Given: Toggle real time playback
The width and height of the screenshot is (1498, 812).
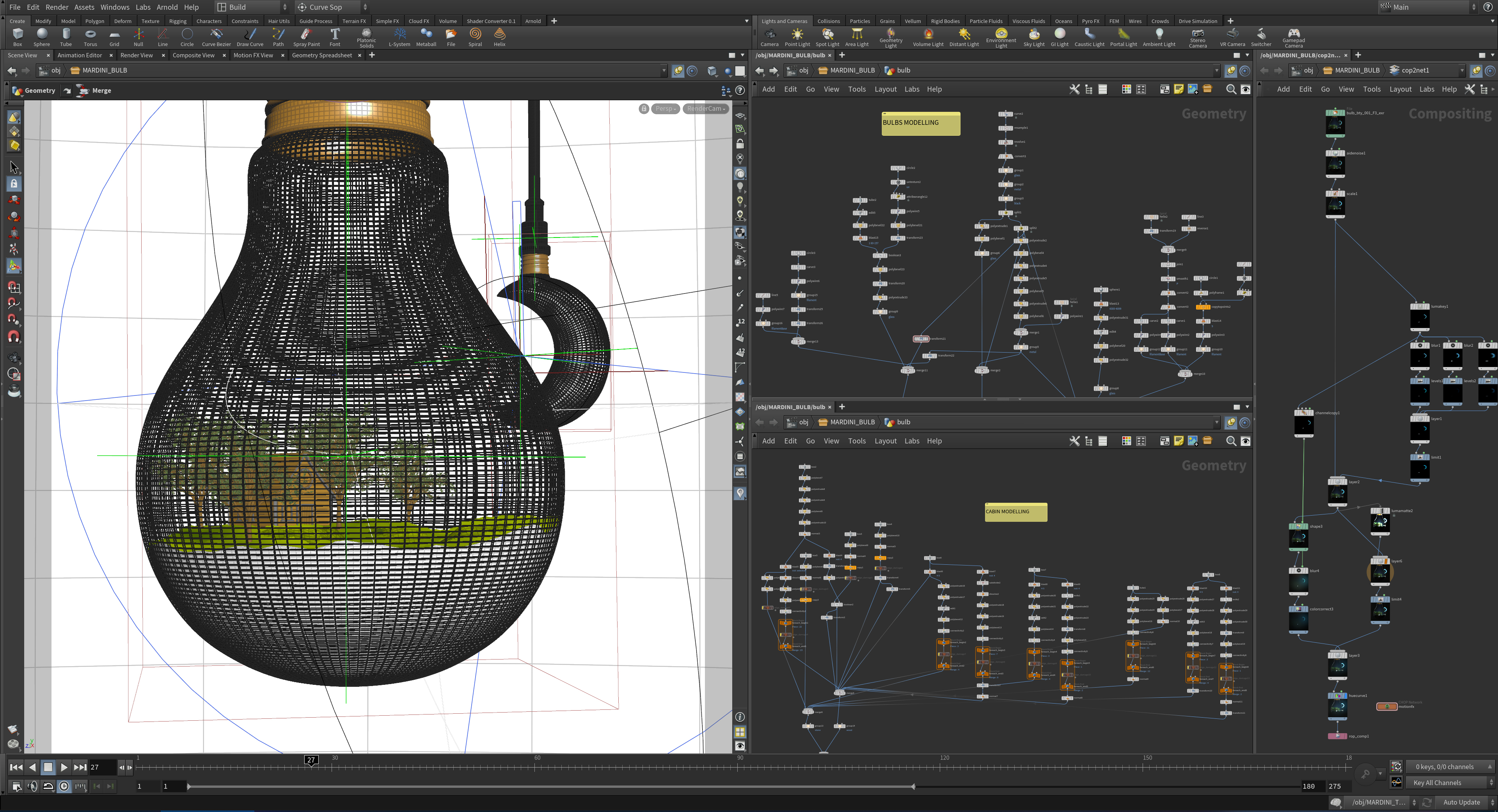Looking at the screenshot, I should point(64,786).
